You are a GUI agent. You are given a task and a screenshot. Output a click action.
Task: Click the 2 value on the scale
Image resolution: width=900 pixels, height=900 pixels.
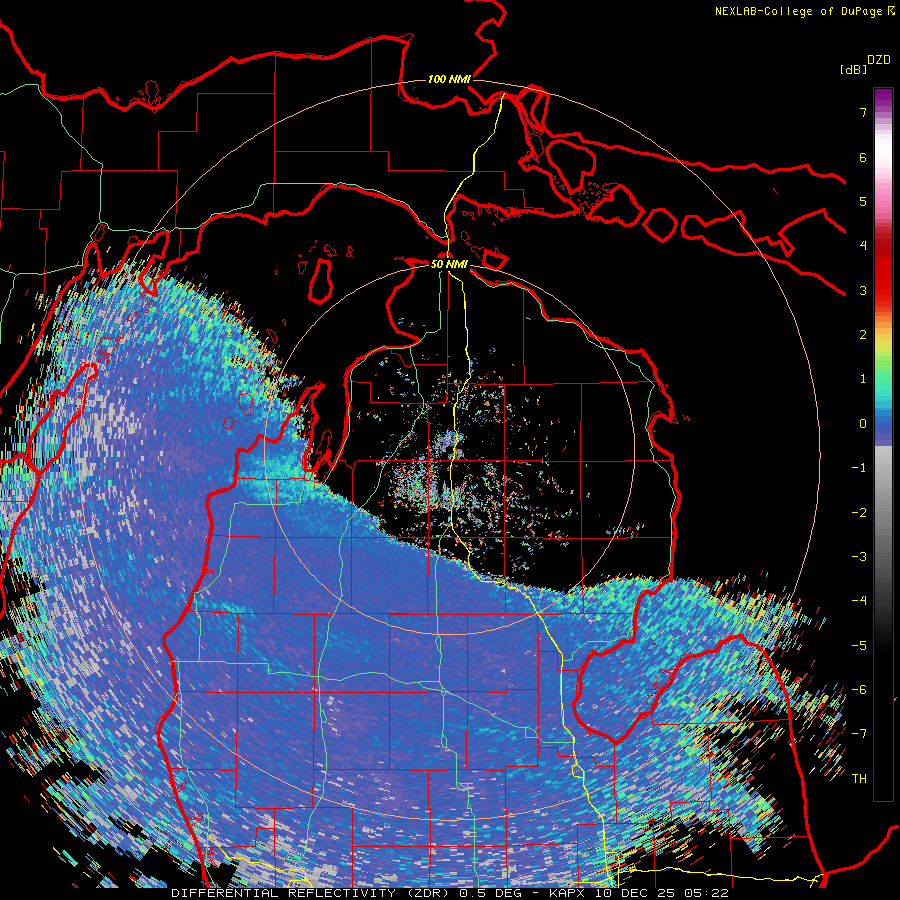(x=863, y=335)
